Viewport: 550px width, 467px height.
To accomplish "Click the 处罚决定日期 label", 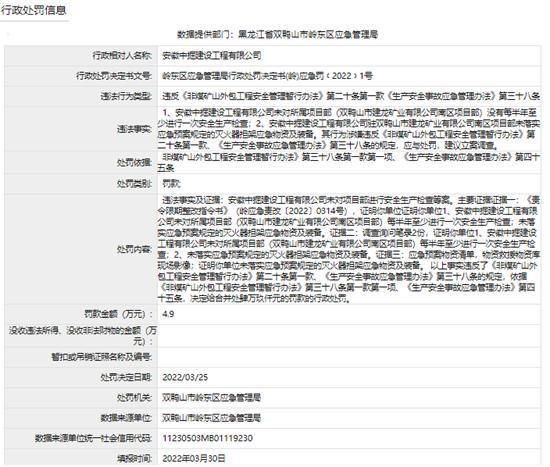I will pos(126,378).
